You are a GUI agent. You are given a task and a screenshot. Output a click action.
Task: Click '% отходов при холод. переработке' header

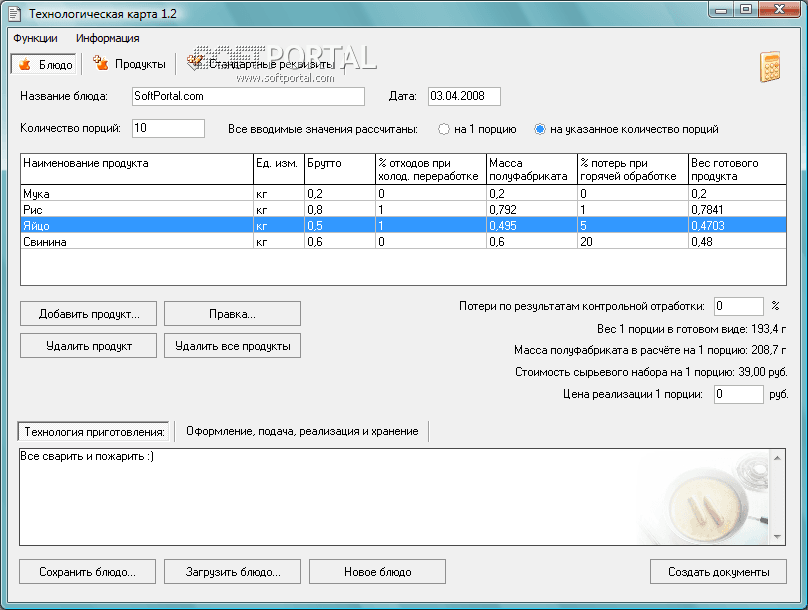(431, 169)
